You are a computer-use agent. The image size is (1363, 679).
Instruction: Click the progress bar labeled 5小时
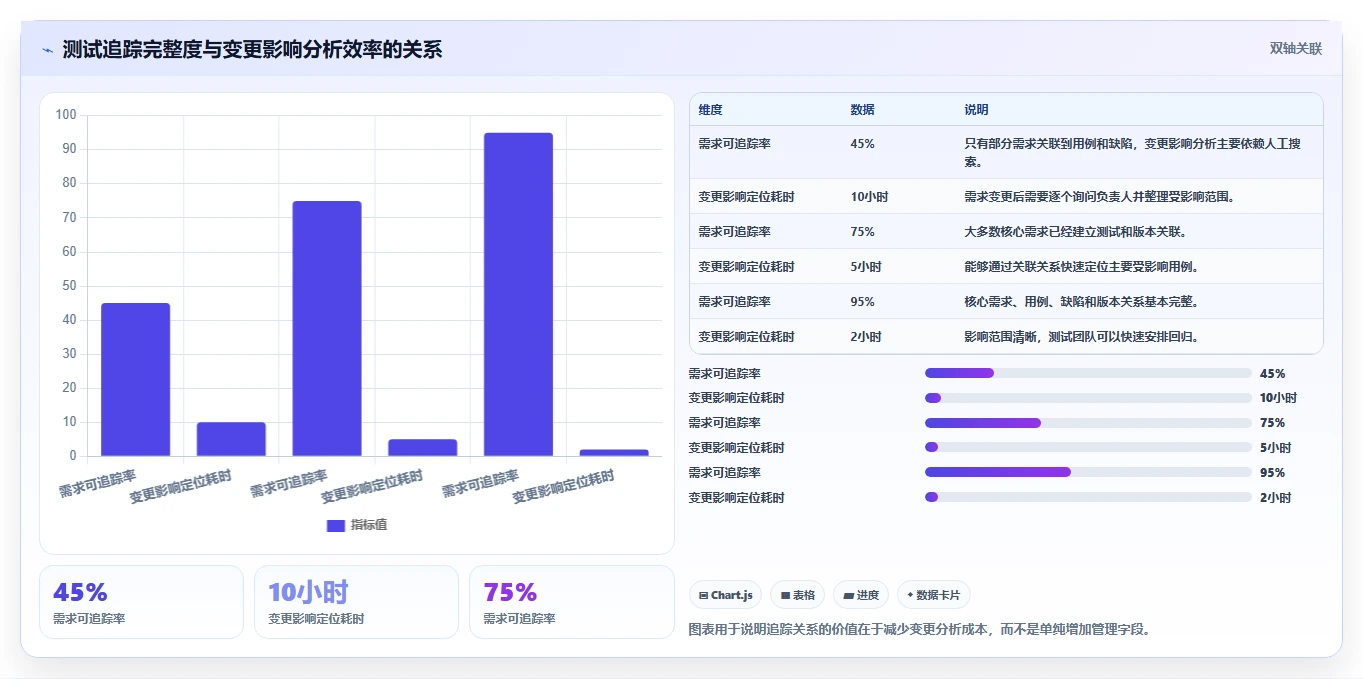[x=1088, y=447]
